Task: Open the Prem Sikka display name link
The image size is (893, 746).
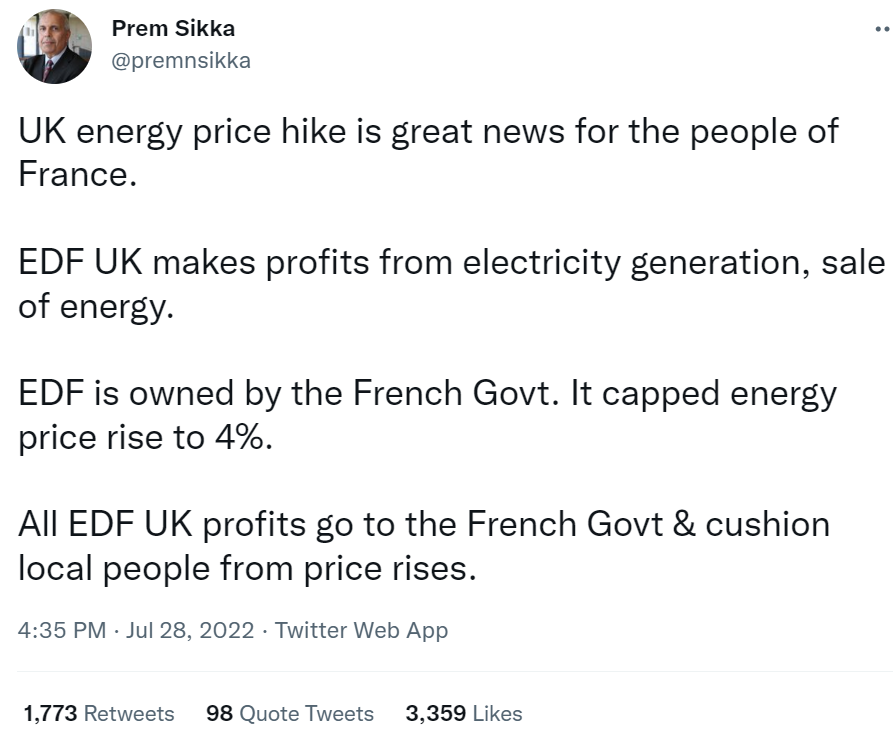Action: (x=173, y=28)
